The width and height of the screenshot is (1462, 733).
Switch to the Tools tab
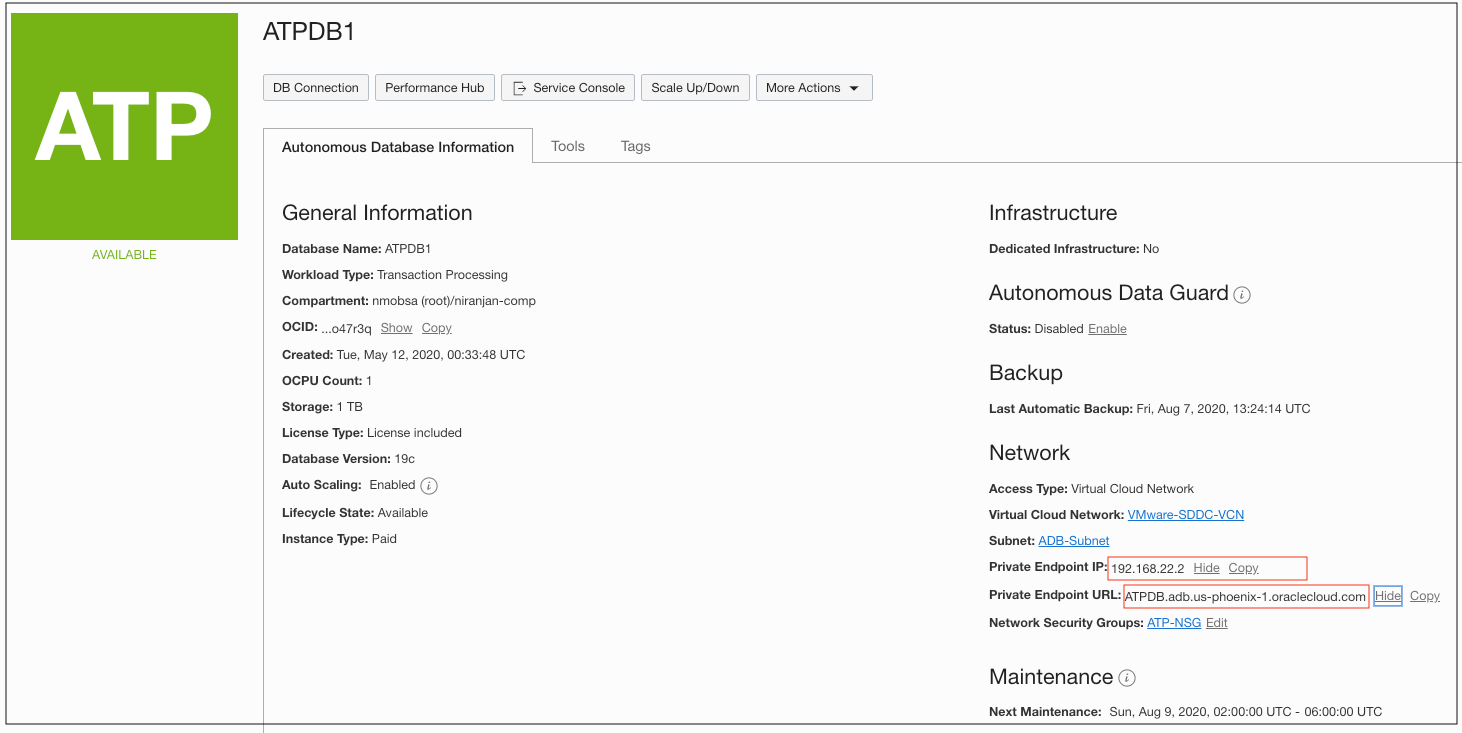coord(567,146)
